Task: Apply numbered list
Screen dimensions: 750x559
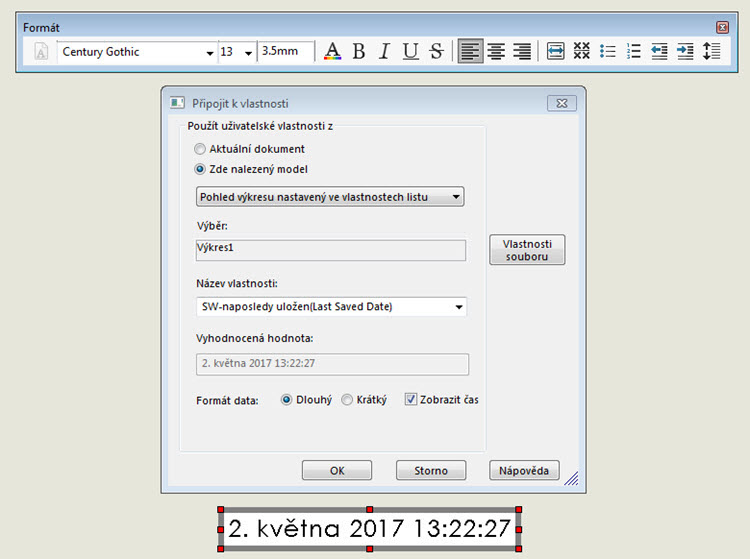Action: [x=633, y=51]
